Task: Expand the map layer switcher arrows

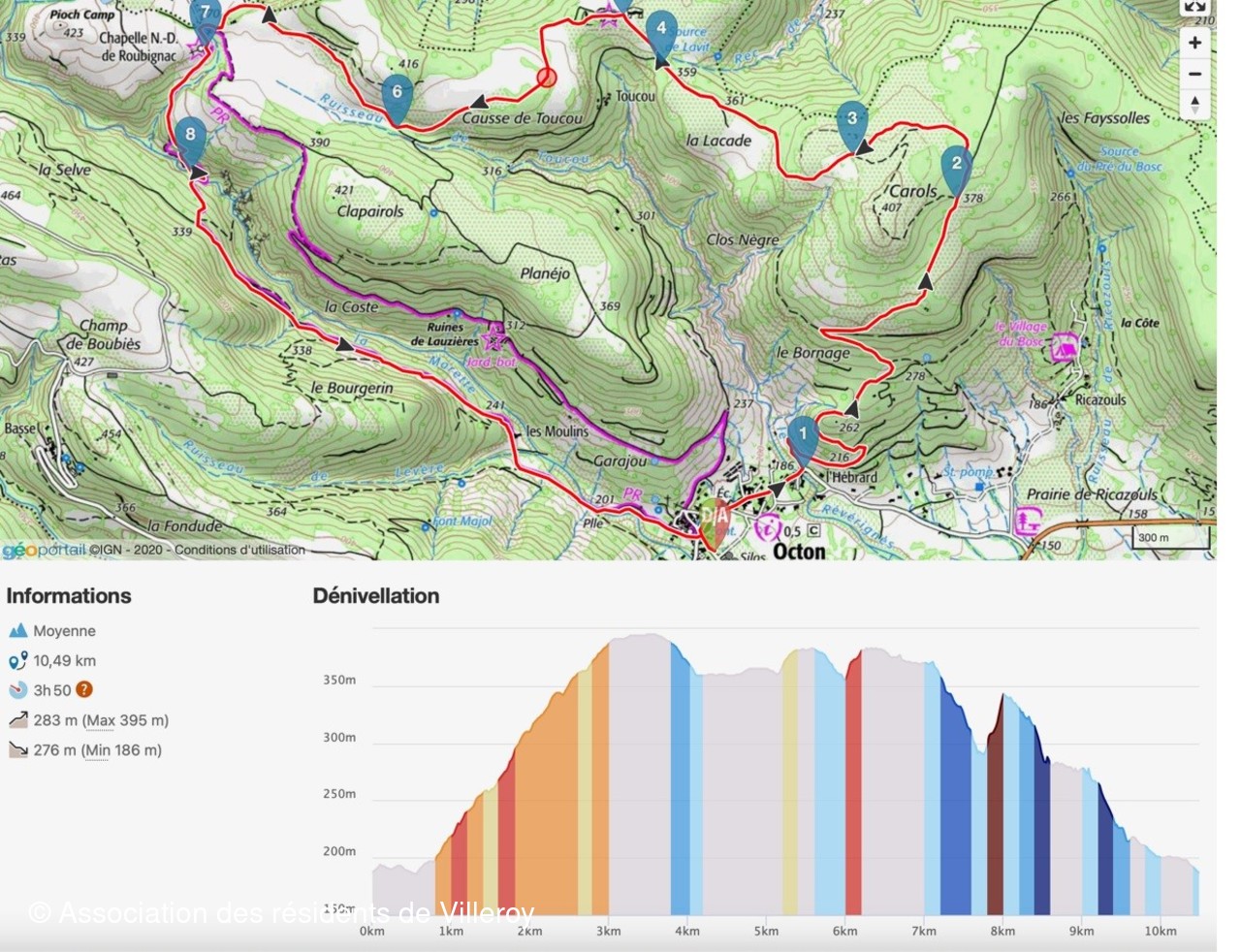Action: tap(1194, 104)
